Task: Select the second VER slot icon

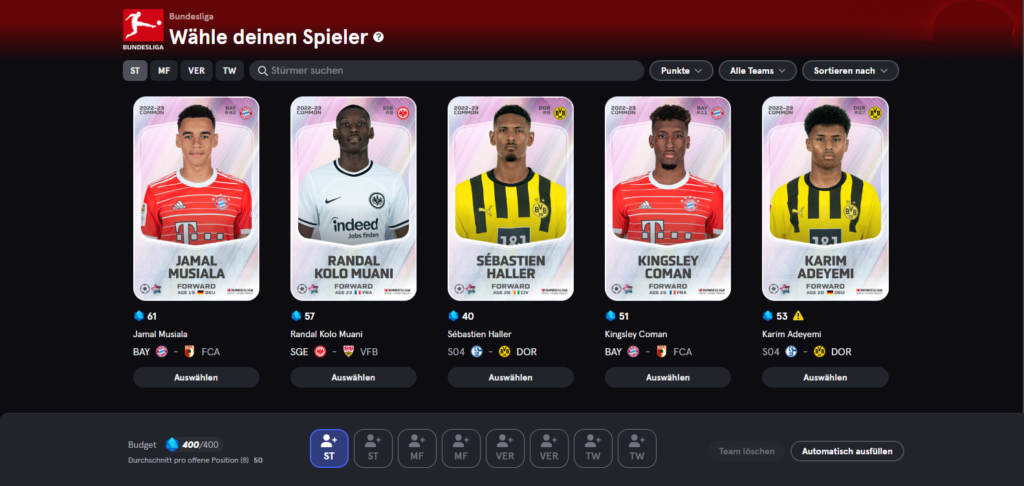Action: coord(549,448)
